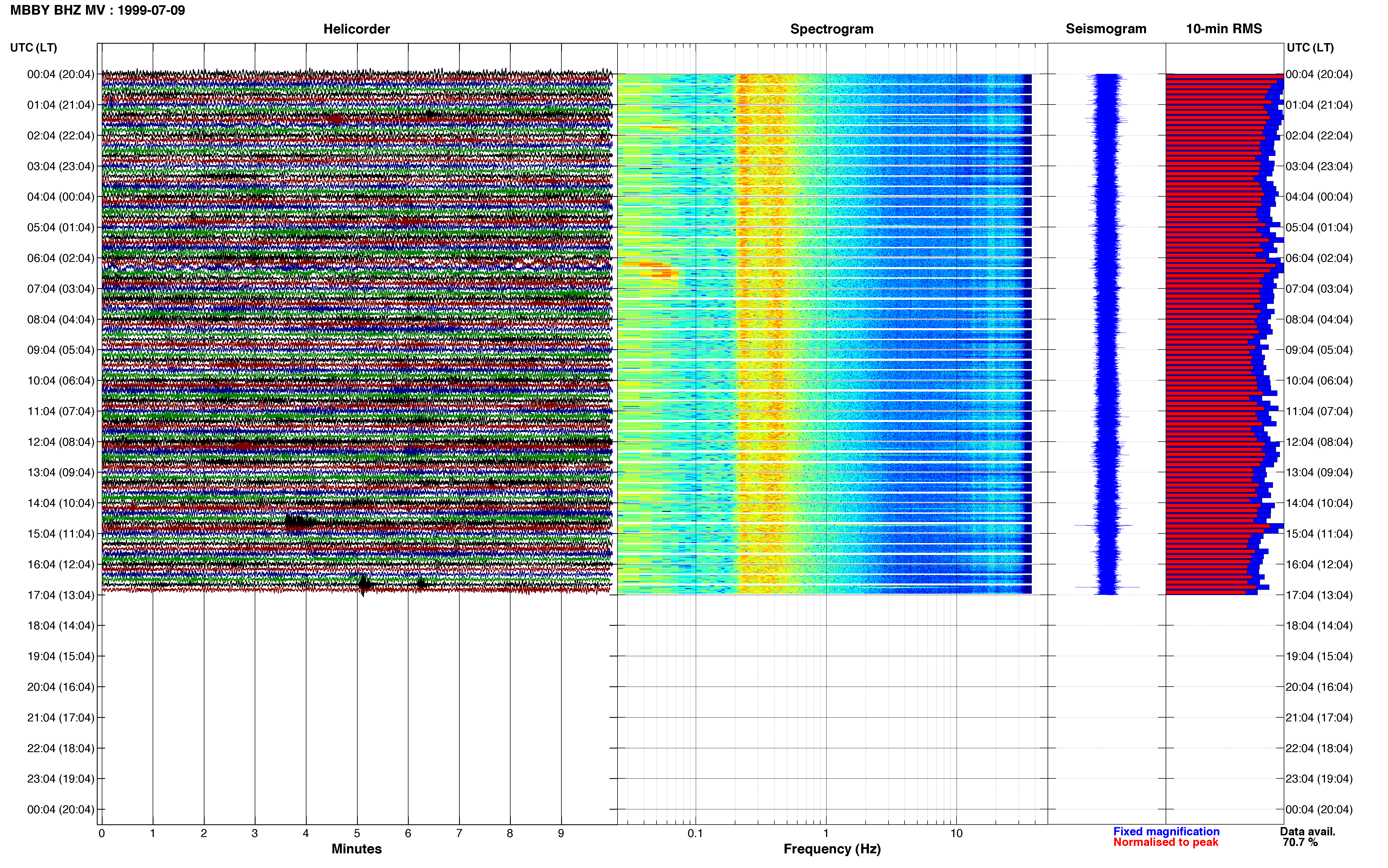Image resolution: width=1388 pixels, height=868 pixels.
Task: Click left time label '14:04 (10:04)'
Action: tap(60, 504)
